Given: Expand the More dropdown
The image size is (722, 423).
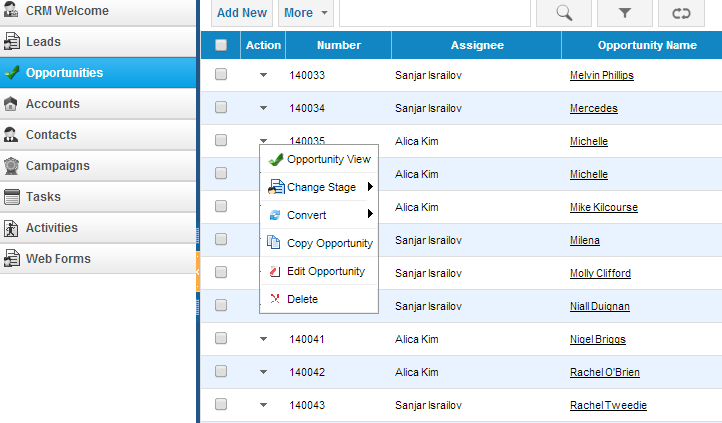Looking at the screenshot, I should coord(306,13).
